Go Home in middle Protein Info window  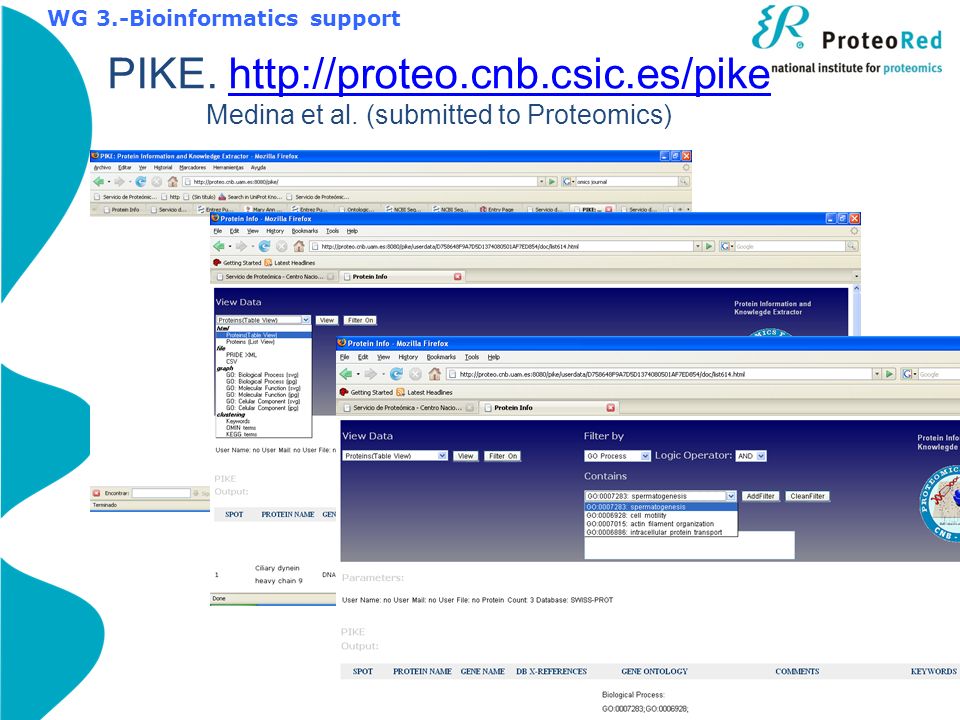299,246
